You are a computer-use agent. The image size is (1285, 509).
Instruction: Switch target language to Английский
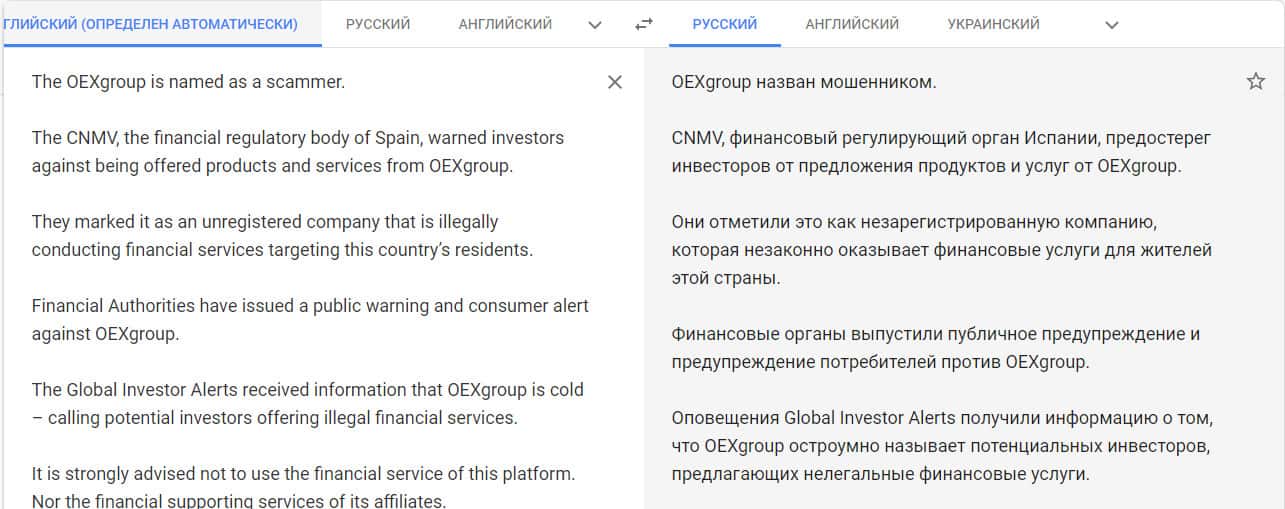pos(852,24)
